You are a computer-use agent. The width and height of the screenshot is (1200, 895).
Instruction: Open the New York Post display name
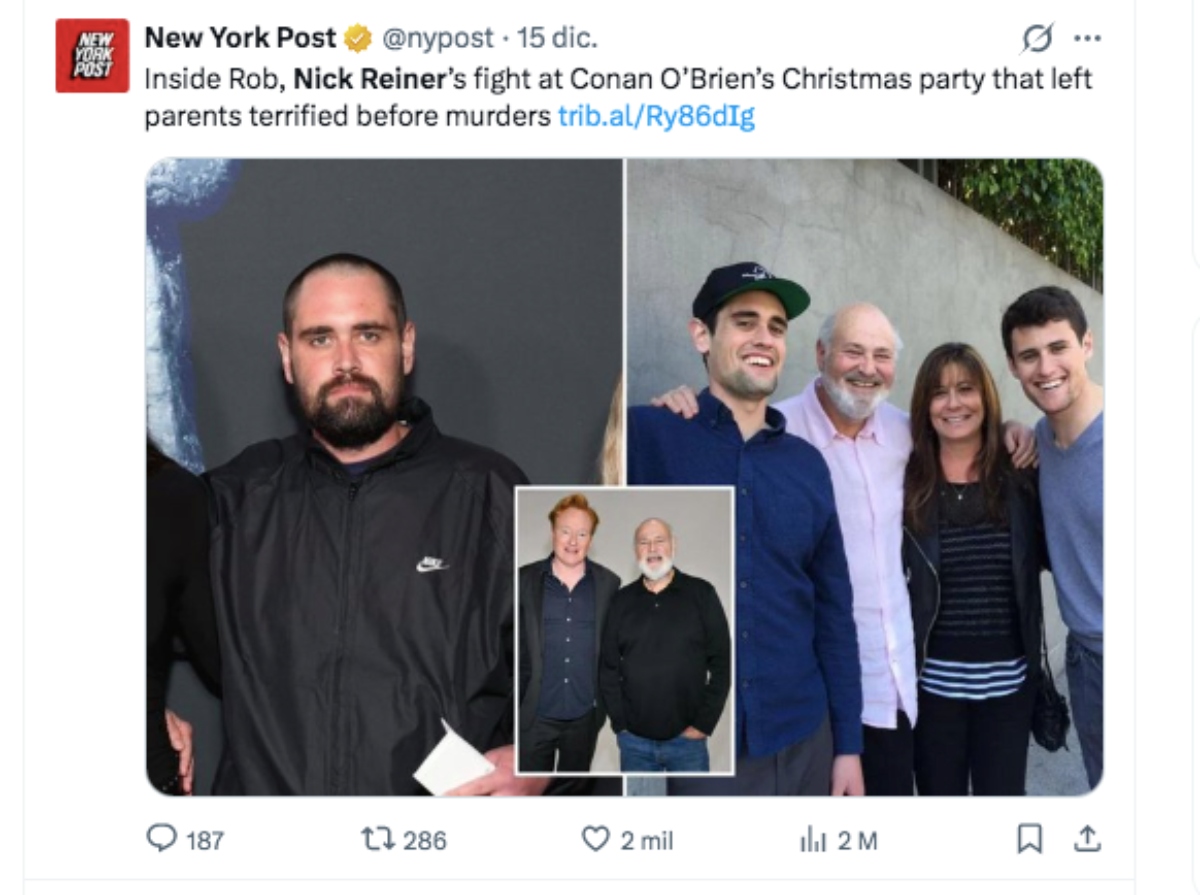pos(240,38)
